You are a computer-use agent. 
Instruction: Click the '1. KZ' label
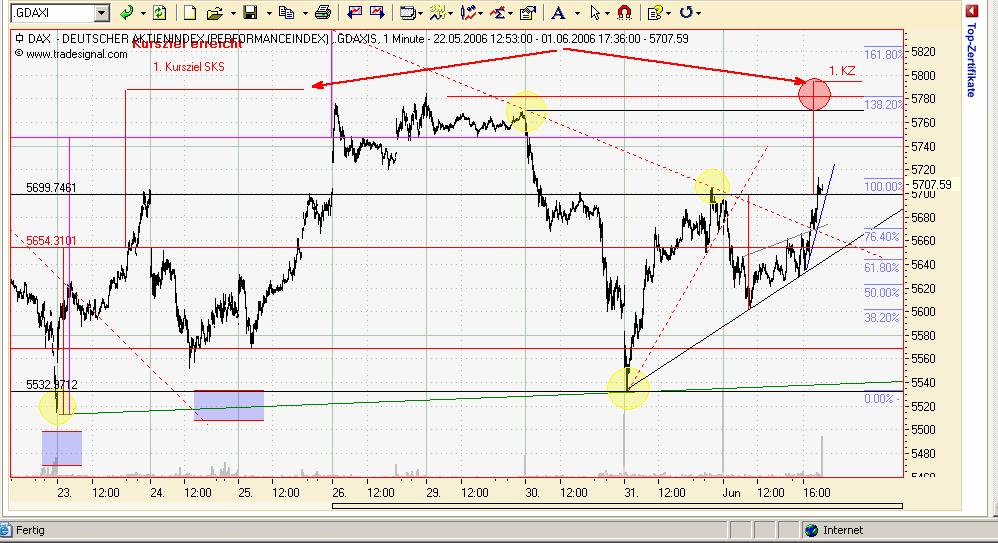841,71
